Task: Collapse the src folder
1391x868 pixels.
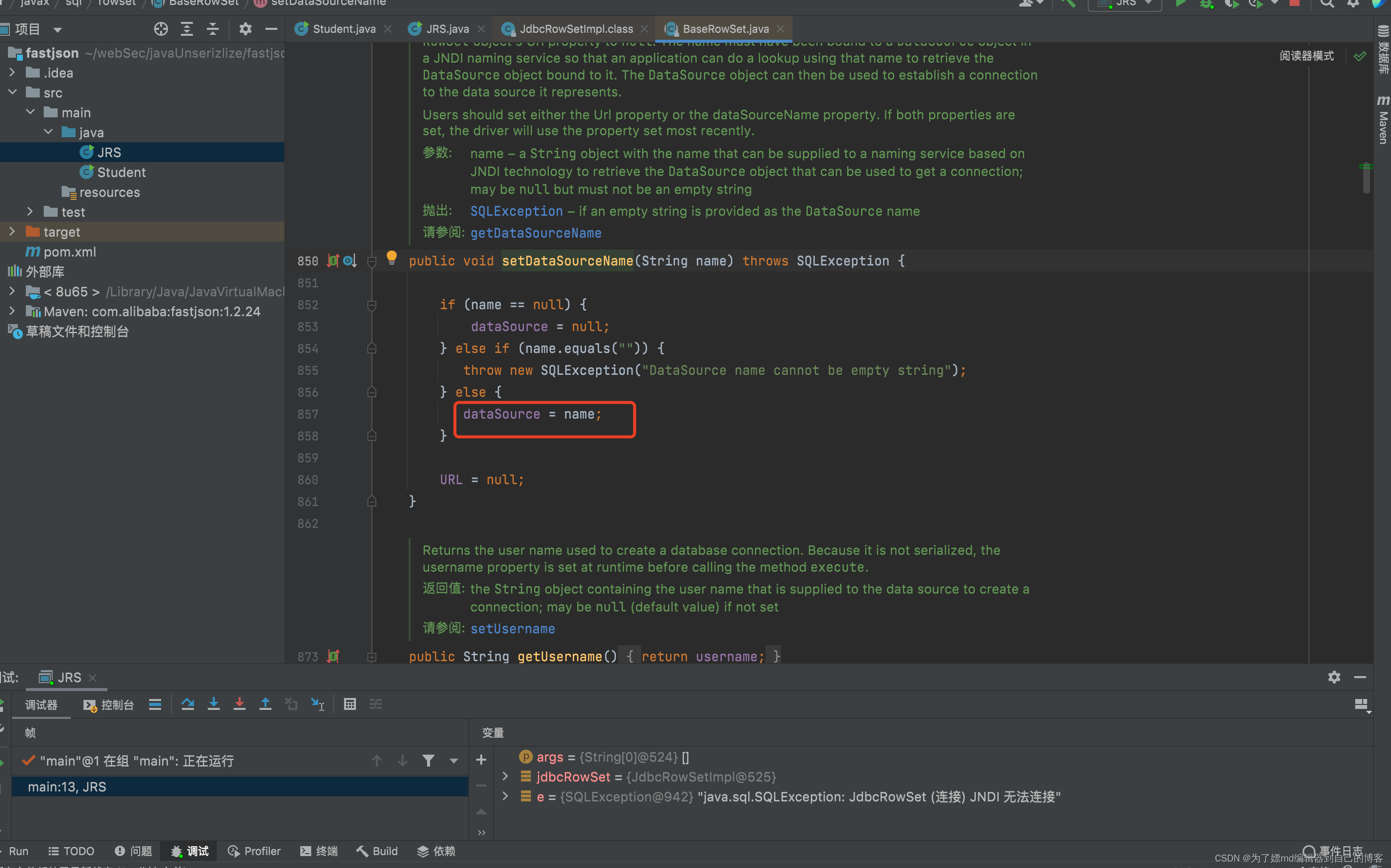Action: click(x=12, y=92)
